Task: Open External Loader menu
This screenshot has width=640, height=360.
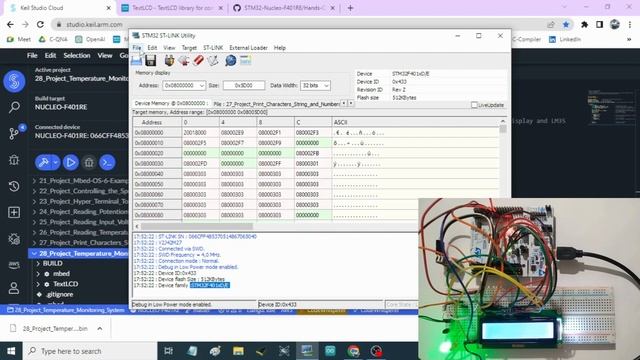Action: 248,48
